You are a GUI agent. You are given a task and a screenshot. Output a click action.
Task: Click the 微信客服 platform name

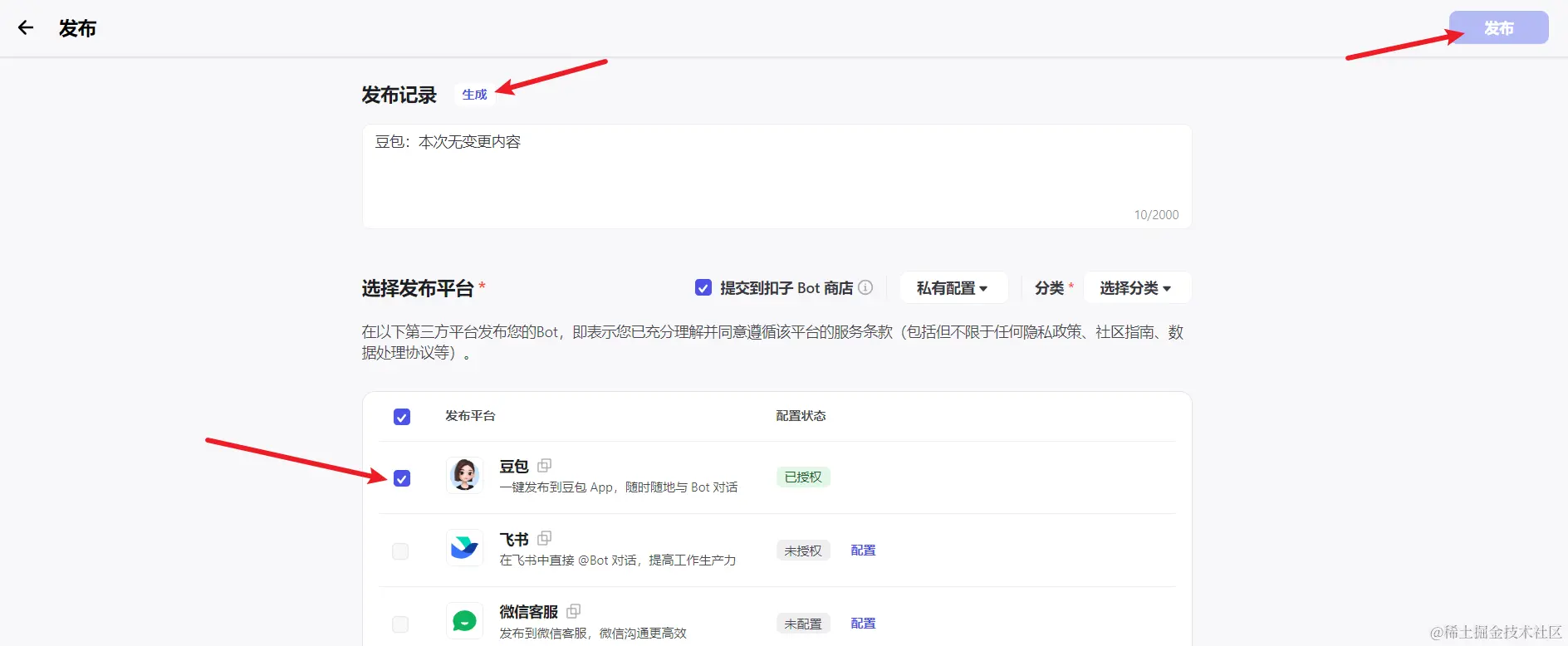529,612
